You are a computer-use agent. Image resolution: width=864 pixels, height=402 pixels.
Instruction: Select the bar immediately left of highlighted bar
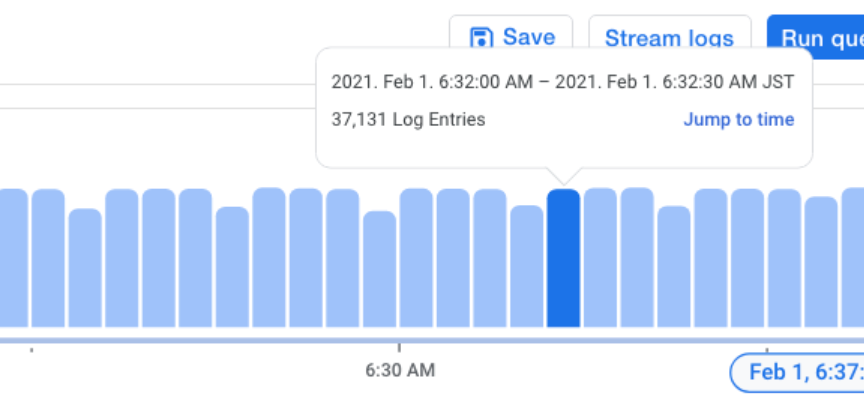[x=527, y=266]
